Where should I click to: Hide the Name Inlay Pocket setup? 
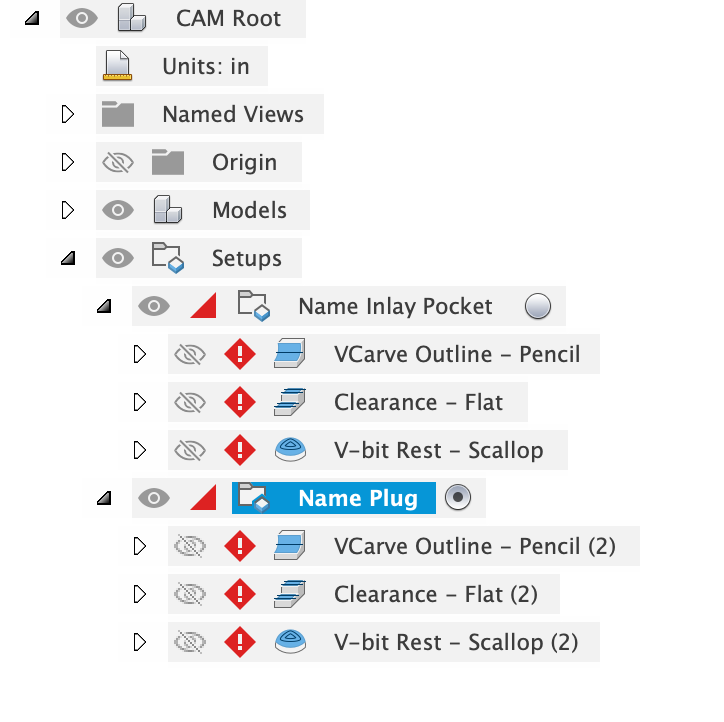[154, 307]
